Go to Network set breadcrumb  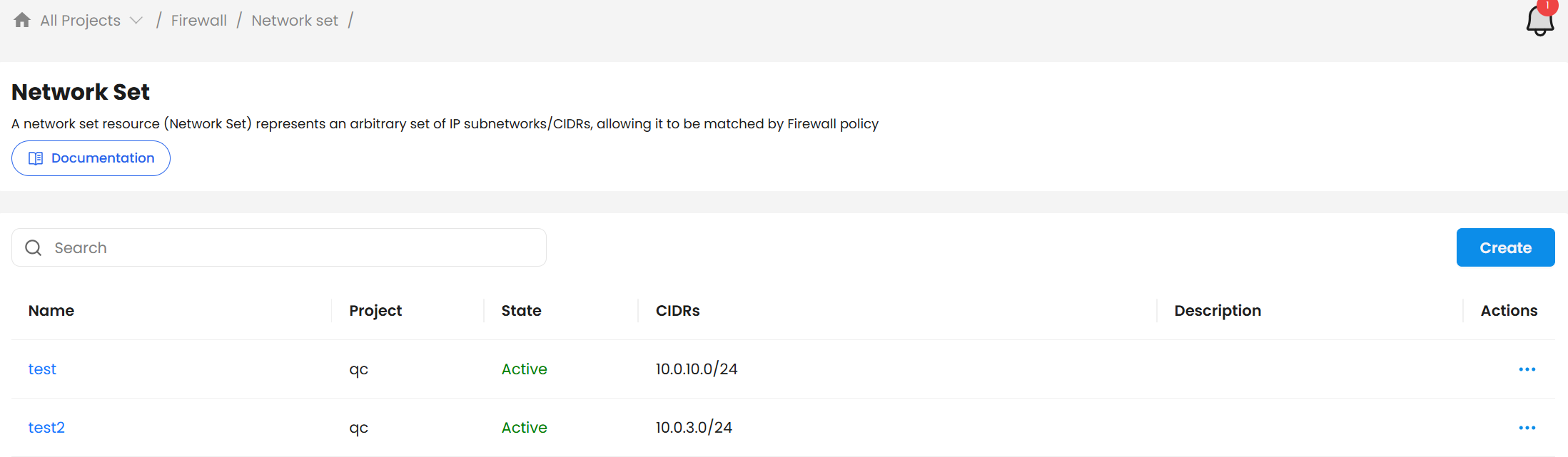[295, 21]
